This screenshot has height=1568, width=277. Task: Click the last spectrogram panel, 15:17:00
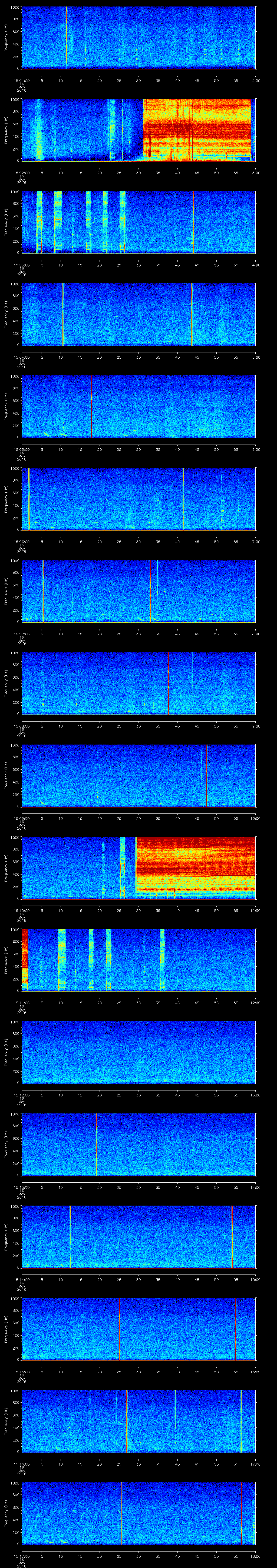point(139,1513)
